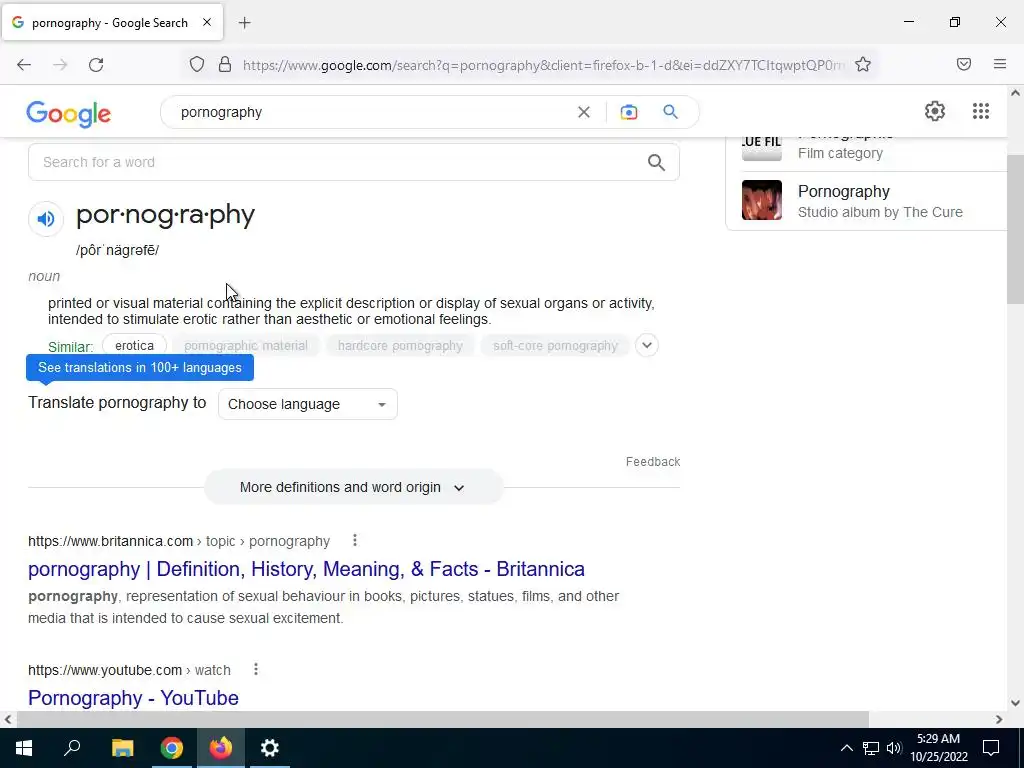Click the scroll-down arrow of the vertical scrollbar

coord(1015,703)
